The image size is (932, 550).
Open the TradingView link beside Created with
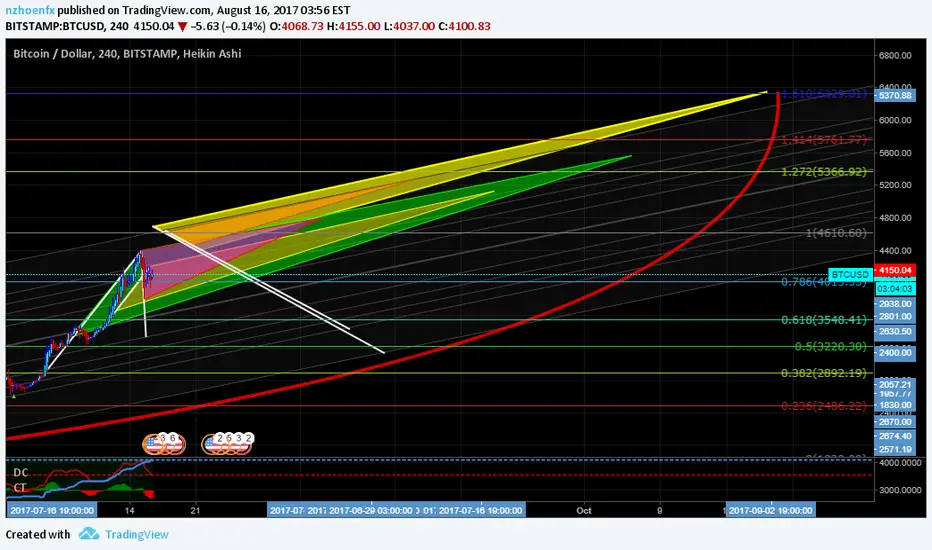[x=137, y=534]
